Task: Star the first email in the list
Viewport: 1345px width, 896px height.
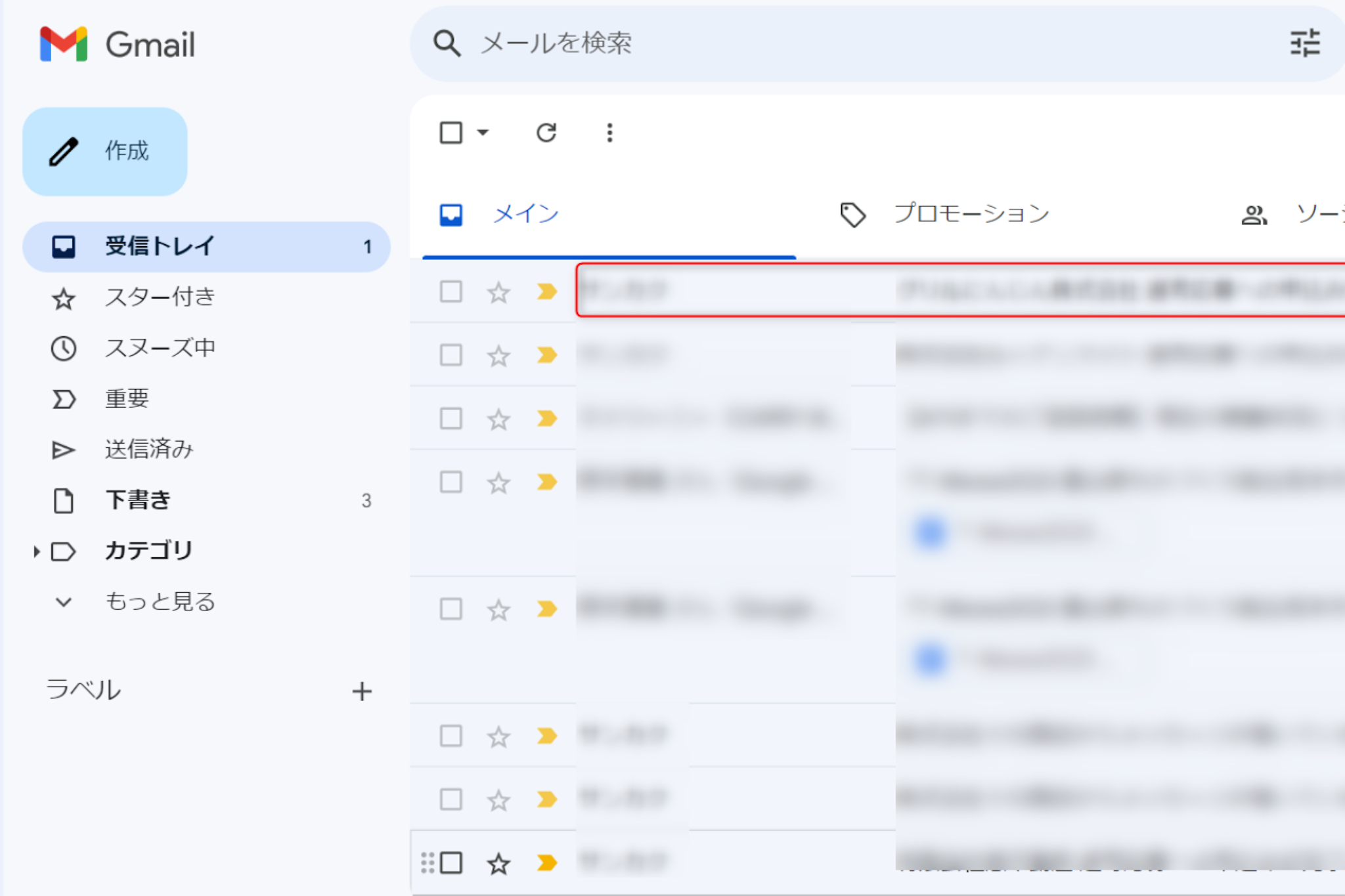Action: (x=498, y=292)
